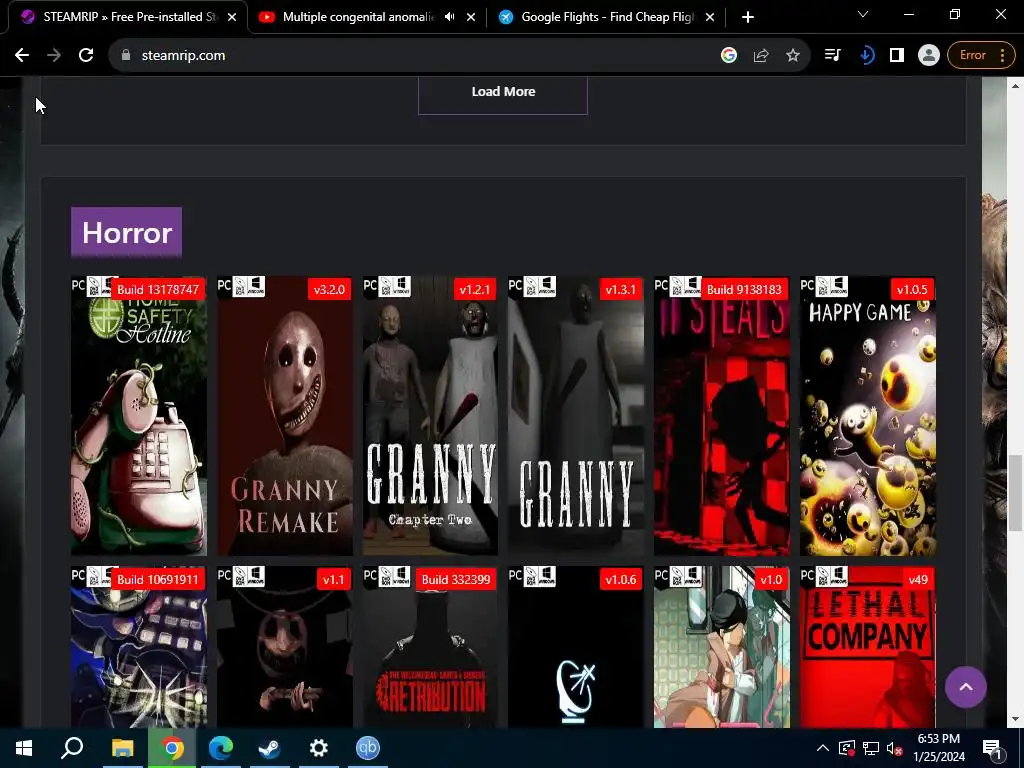
Task: Open the Build 10691911 game card
Action: pos(139,647)
